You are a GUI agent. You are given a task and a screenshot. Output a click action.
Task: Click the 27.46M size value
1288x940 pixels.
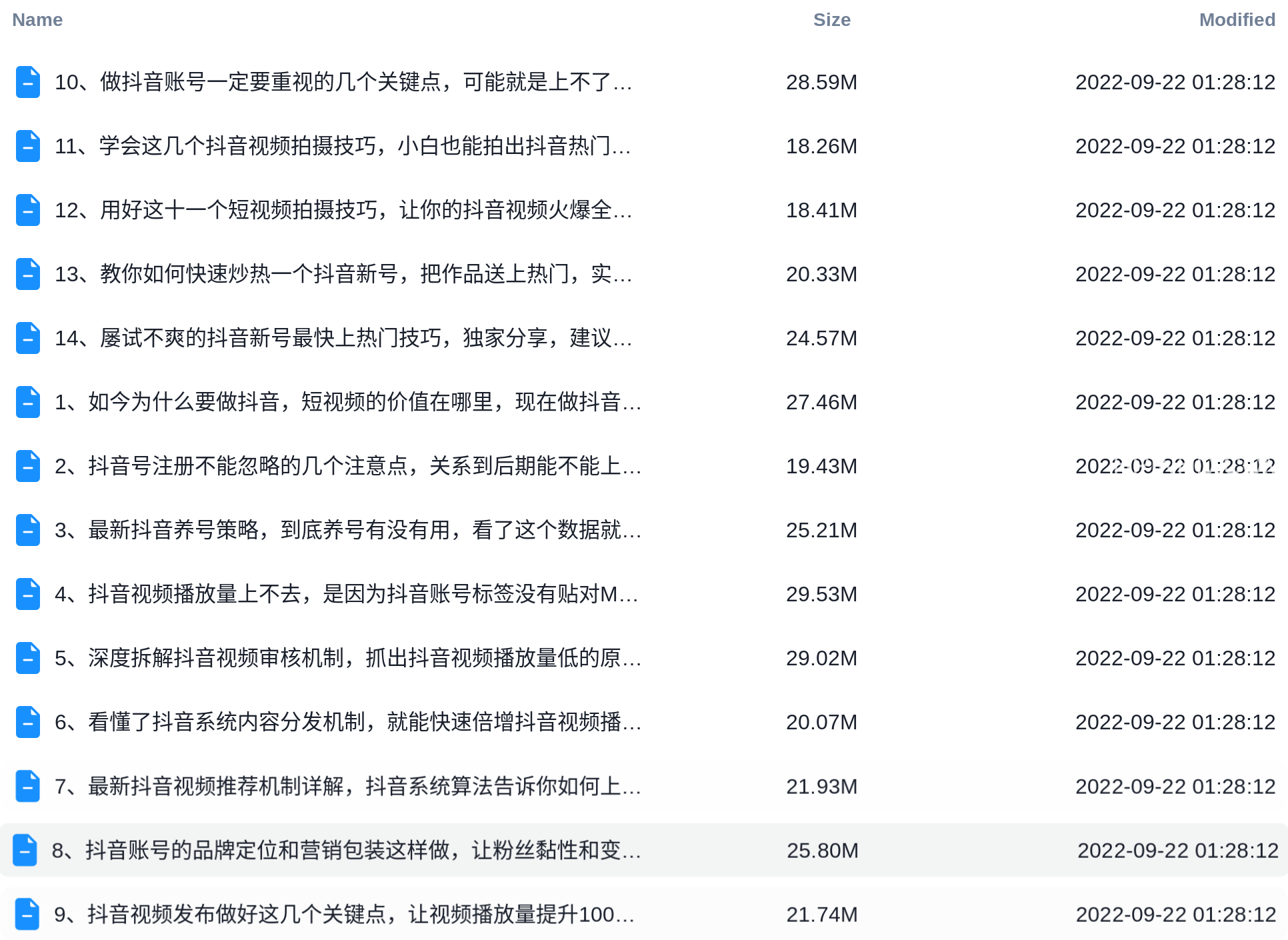tap(821, 402)
